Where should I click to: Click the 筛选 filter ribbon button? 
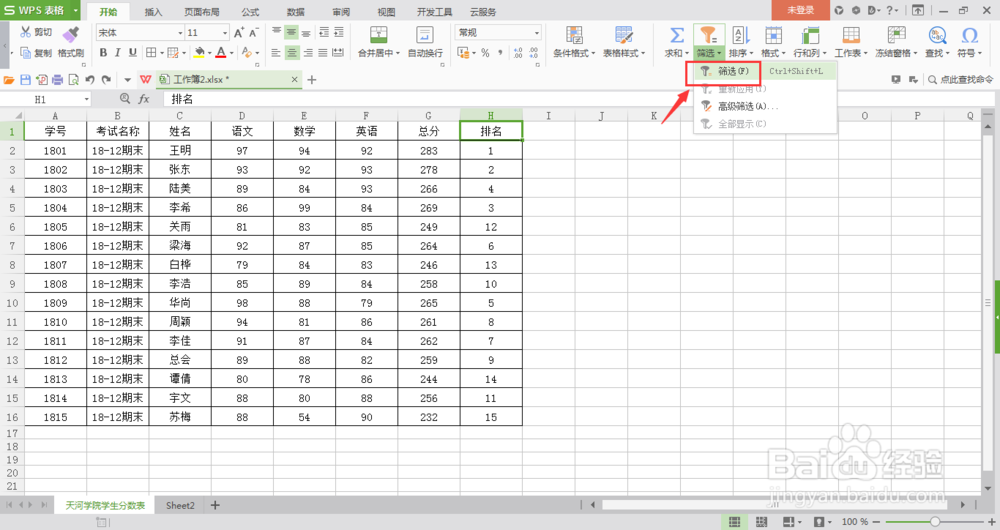pos(709,41)
